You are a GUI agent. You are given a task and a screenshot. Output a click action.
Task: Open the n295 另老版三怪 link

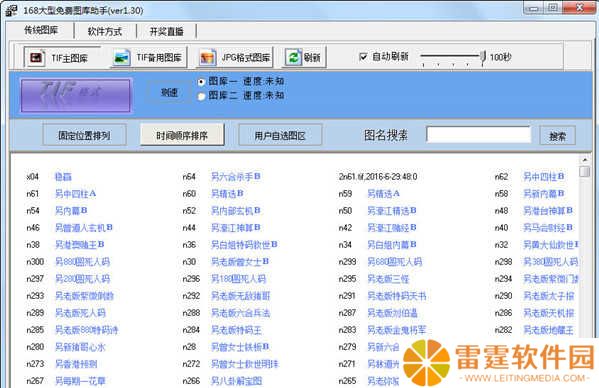pyautogui.click(x=388, y=279)
